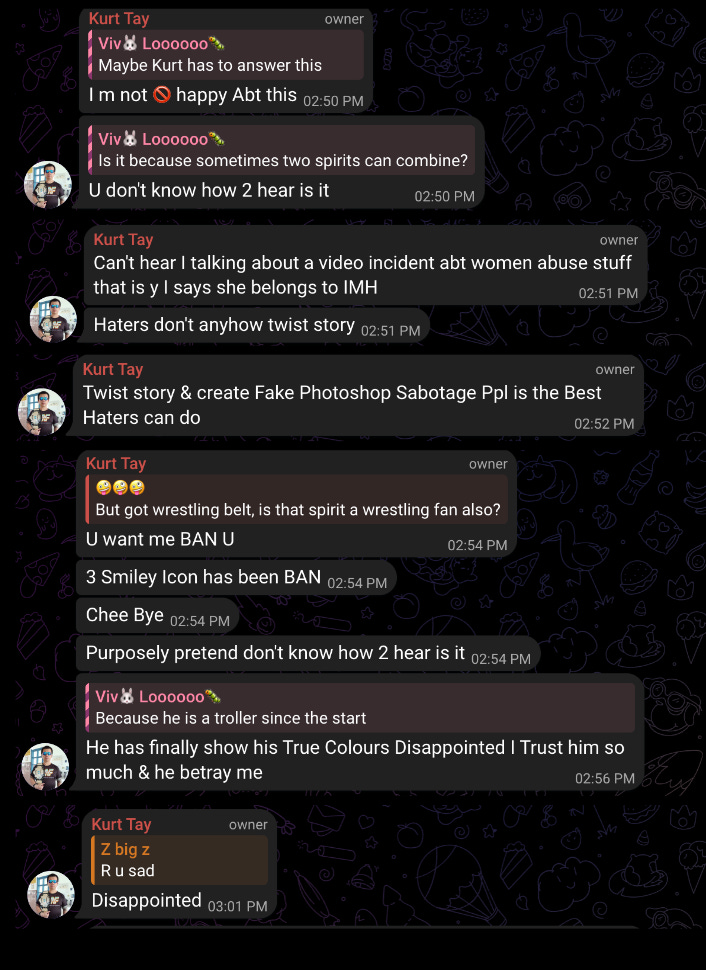Tap Kurt Tay name above 'Z big z' reply
This screenshot has height=970, width=706.
click(121, 824)
